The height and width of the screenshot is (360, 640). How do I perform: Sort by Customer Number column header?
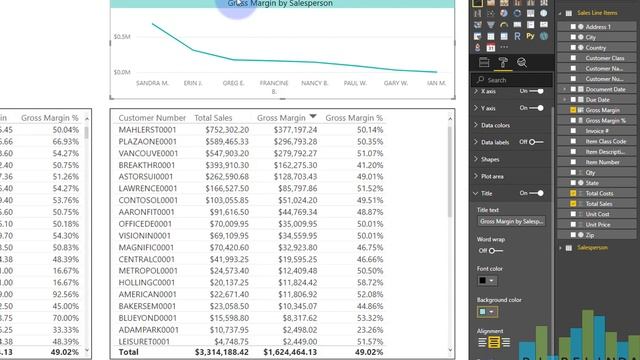152,118
